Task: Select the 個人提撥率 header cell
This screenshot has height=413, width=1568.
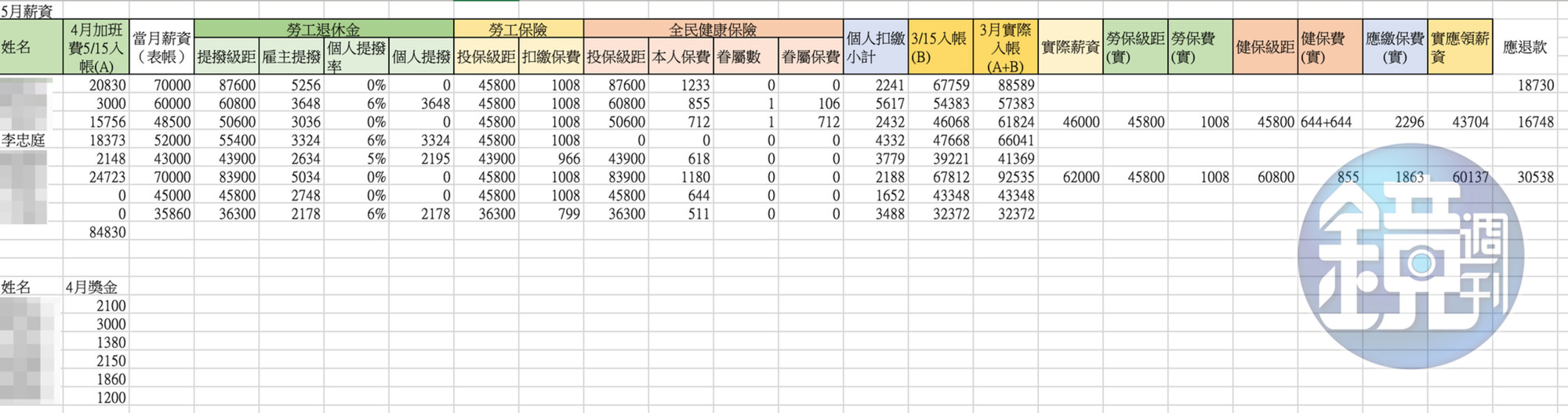Action: (356, 56)
